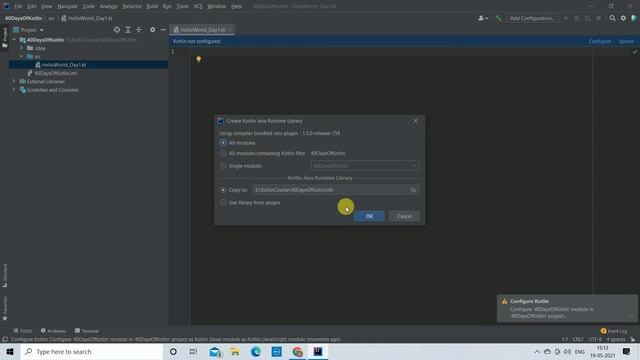The height and width of the screenshot is (360, 640).
Task: Switch to HelloWorld_Day1.kt editor tab
Action: point(202,30)
